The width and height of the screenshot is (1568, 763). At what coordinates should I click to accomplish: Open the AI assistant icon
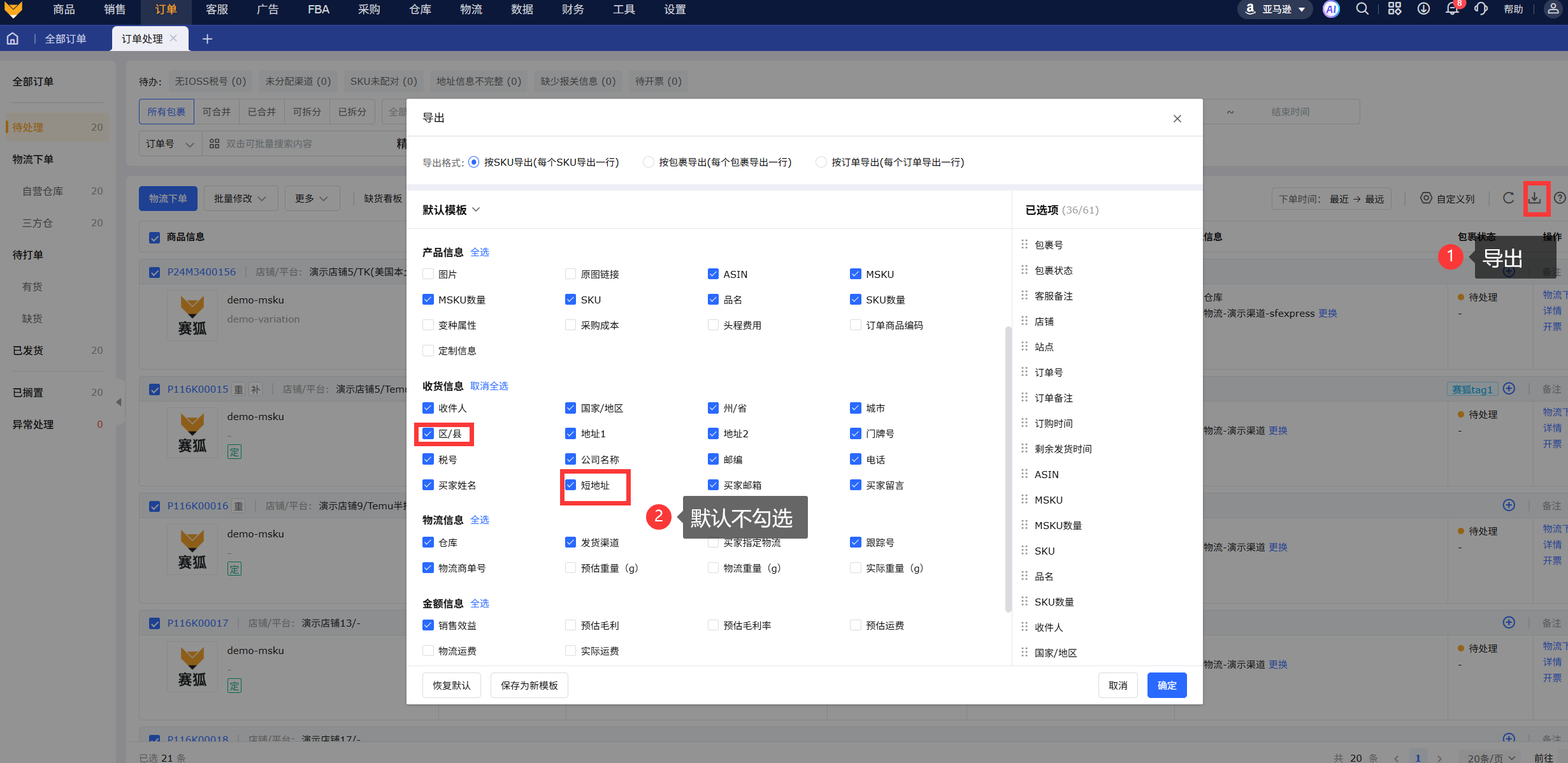[1330, 9]
